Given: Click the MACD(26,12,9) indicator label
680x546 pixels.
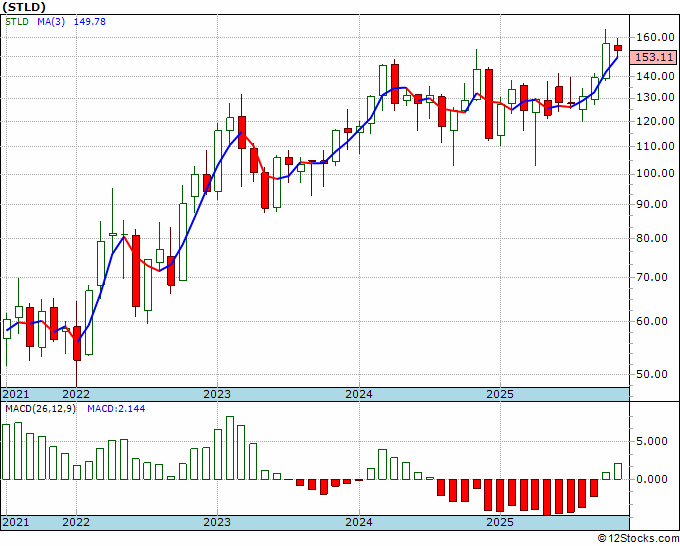Looking at the screenshot, I should (40, 409).
